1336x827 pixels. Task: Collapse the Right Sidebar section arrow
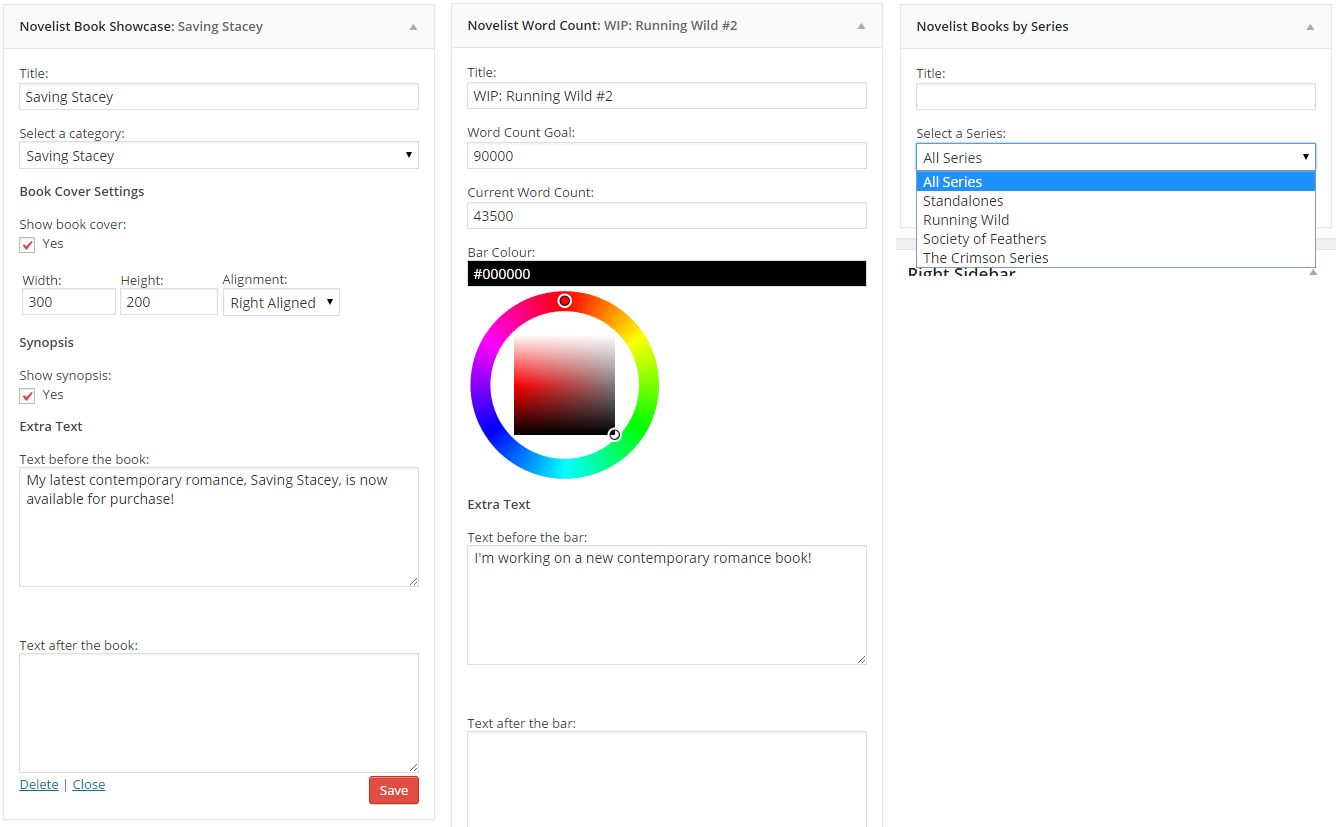pos(1313,272)
